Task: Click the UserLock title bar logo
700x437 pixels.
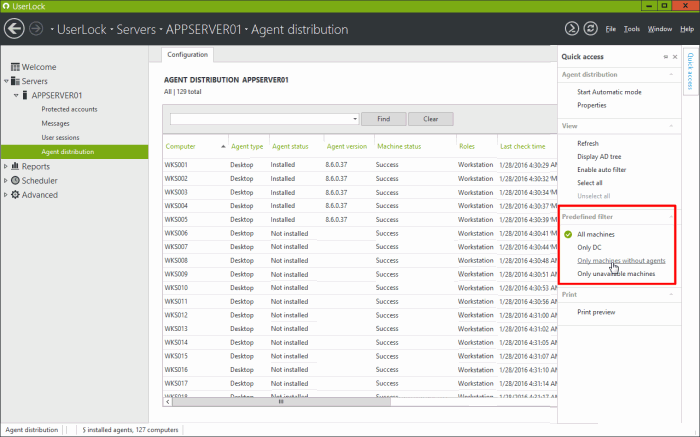Action: [x=6, y=6]
